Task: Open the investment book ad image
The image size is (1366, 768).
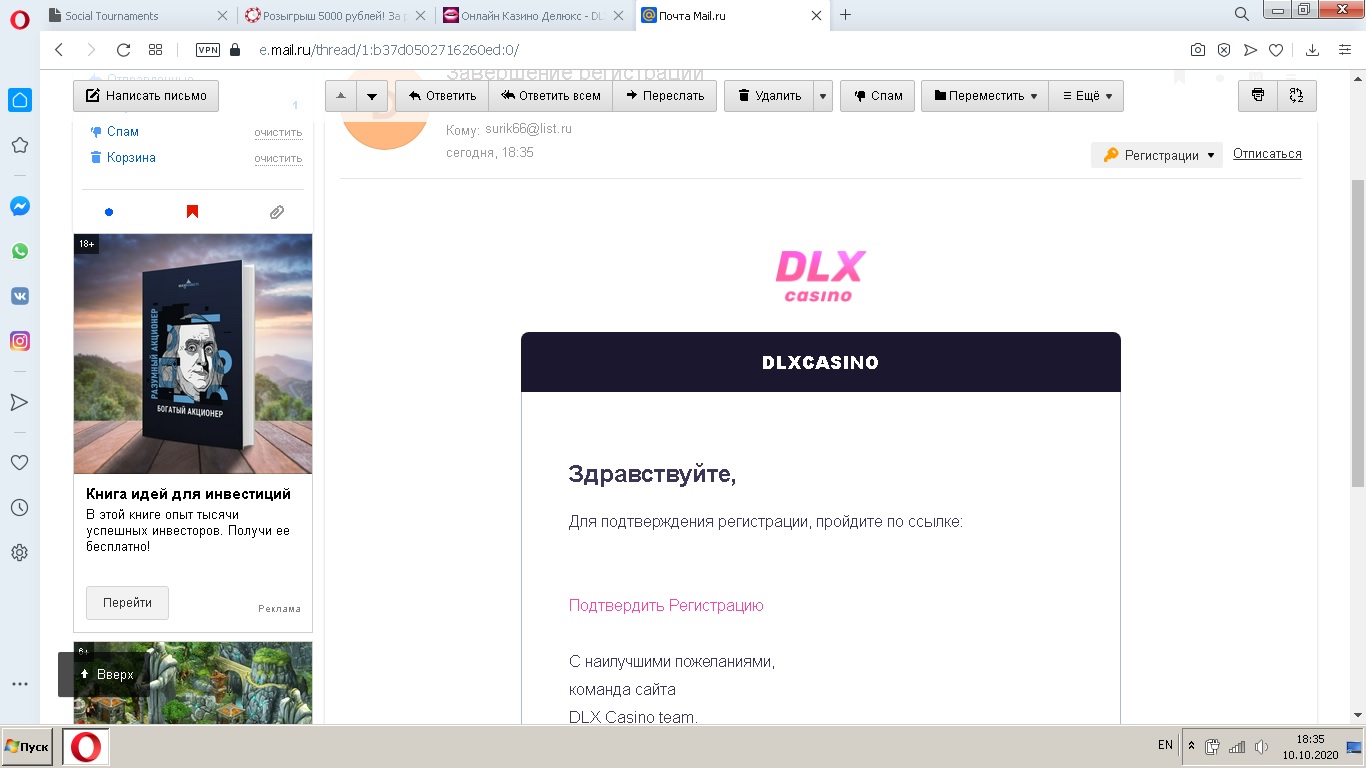Action: point(193,354)
